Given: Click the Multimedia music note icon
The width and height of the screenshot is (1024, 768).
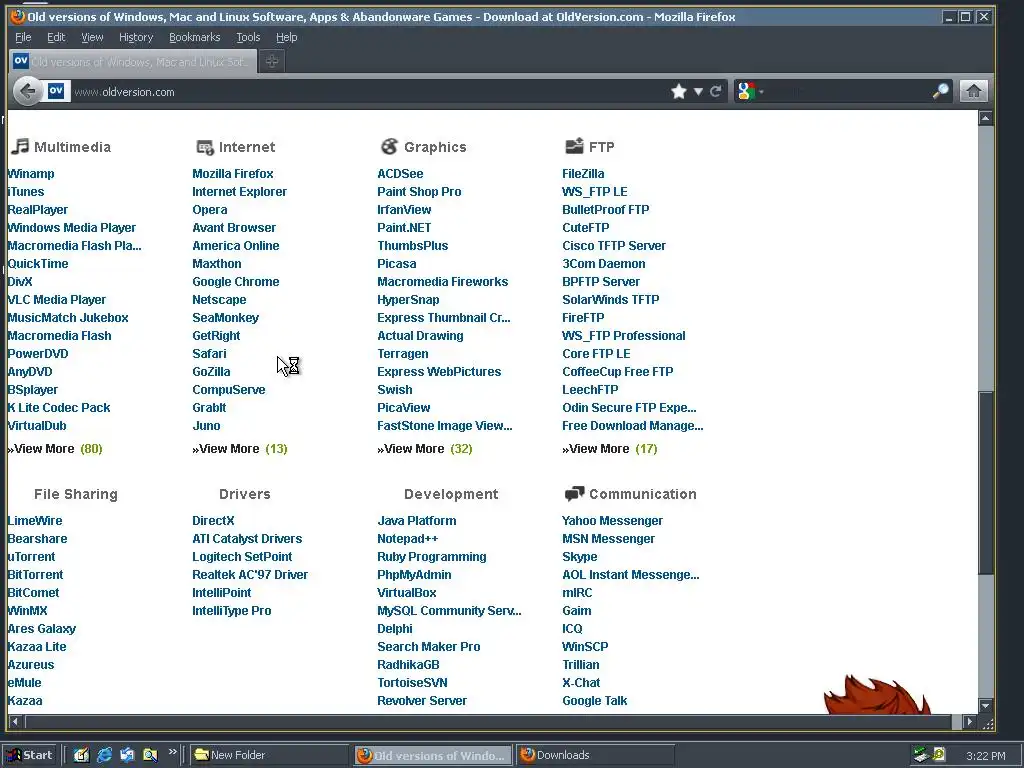Looking at the screenshot, I should click(20, 146).
